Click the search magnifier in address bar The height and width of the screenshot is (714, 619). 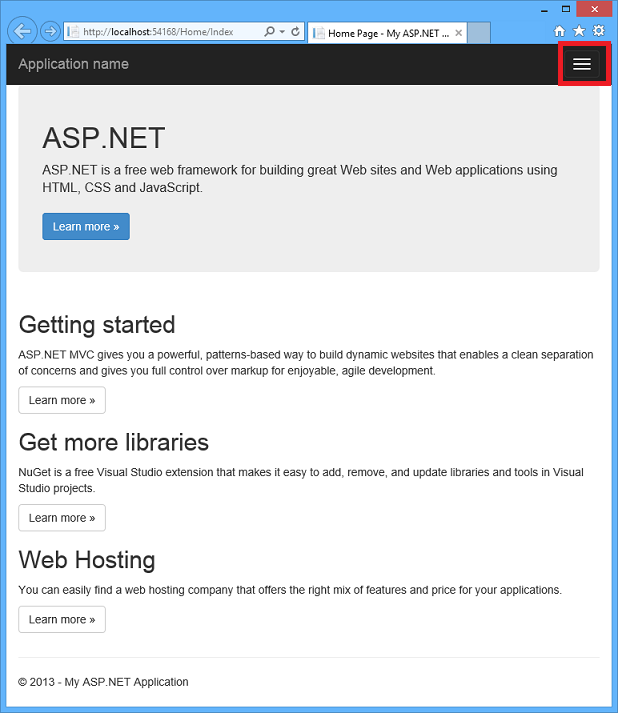point(269,32)
